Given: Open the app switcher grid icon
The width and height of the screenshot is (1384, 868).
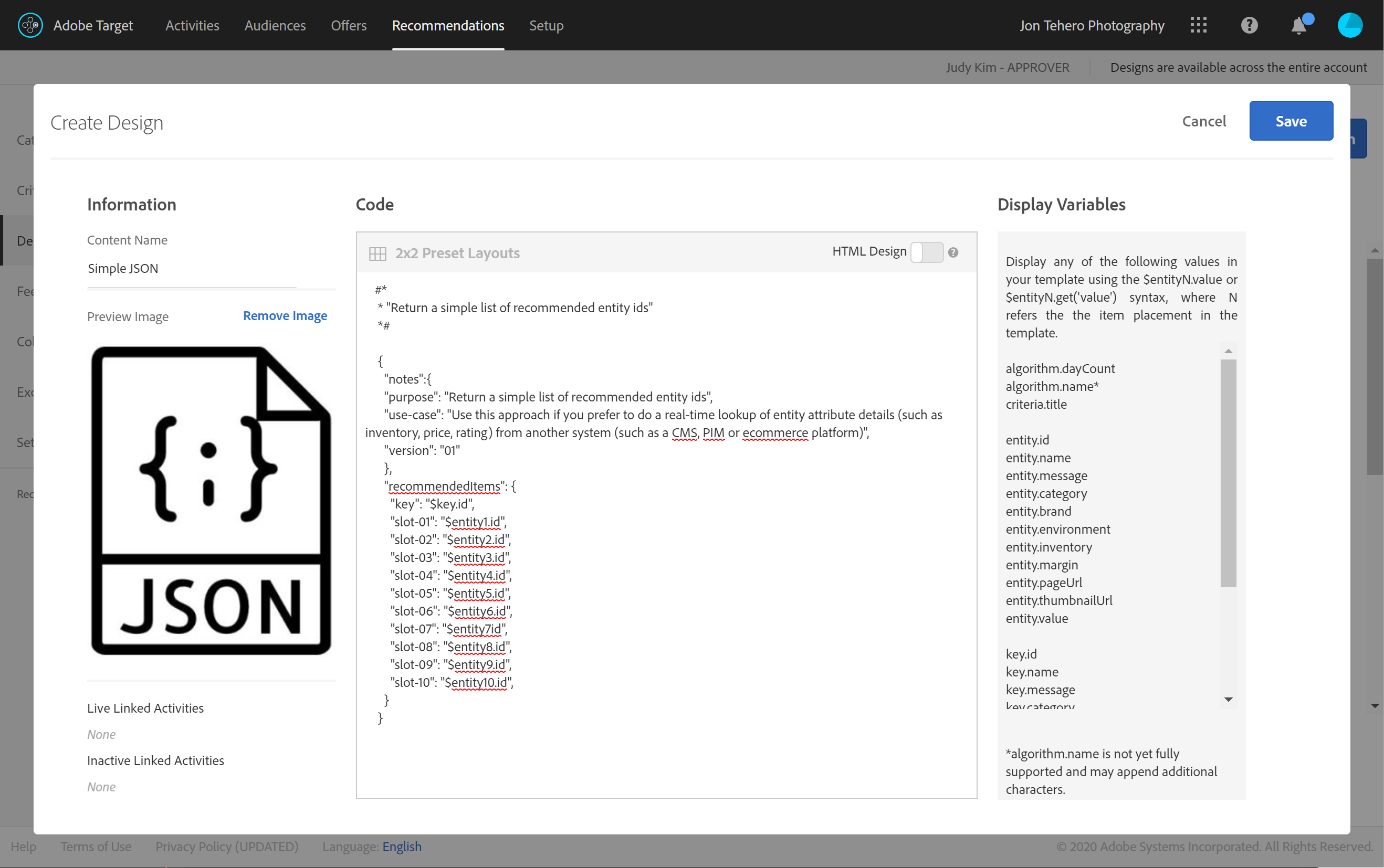Looking at the screenshot, I should (1199, 25).
